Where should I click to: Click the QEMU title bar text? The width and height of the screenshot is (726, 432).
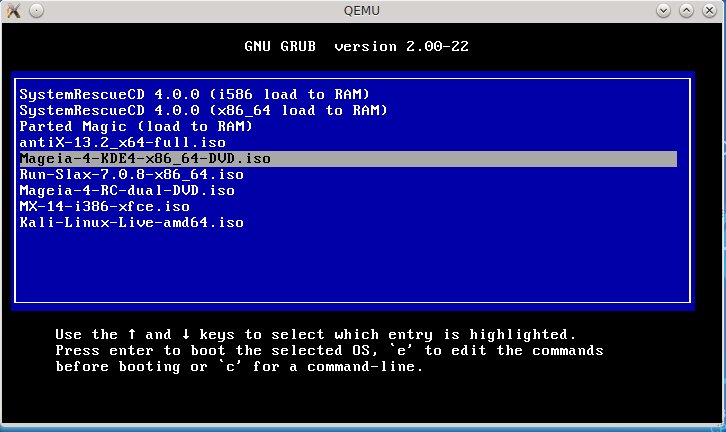(x=362, y=10)
